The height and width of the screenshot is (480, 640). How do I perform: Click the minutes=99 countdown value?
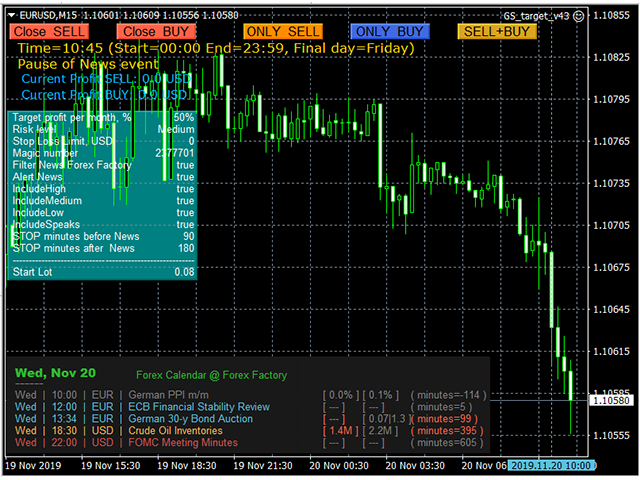[444, 419]
